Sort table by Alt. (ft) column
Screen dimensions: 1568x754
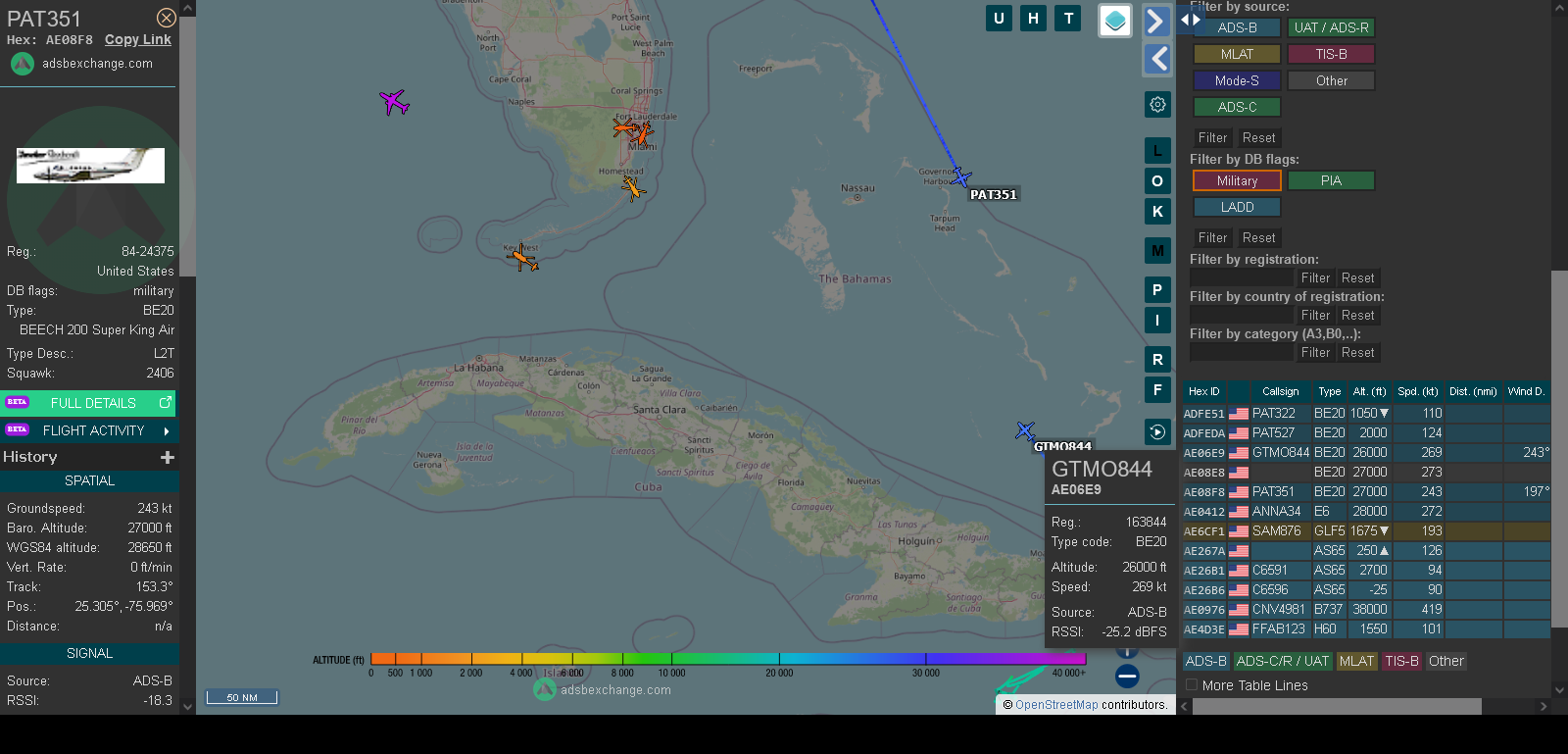[1370, 391]
